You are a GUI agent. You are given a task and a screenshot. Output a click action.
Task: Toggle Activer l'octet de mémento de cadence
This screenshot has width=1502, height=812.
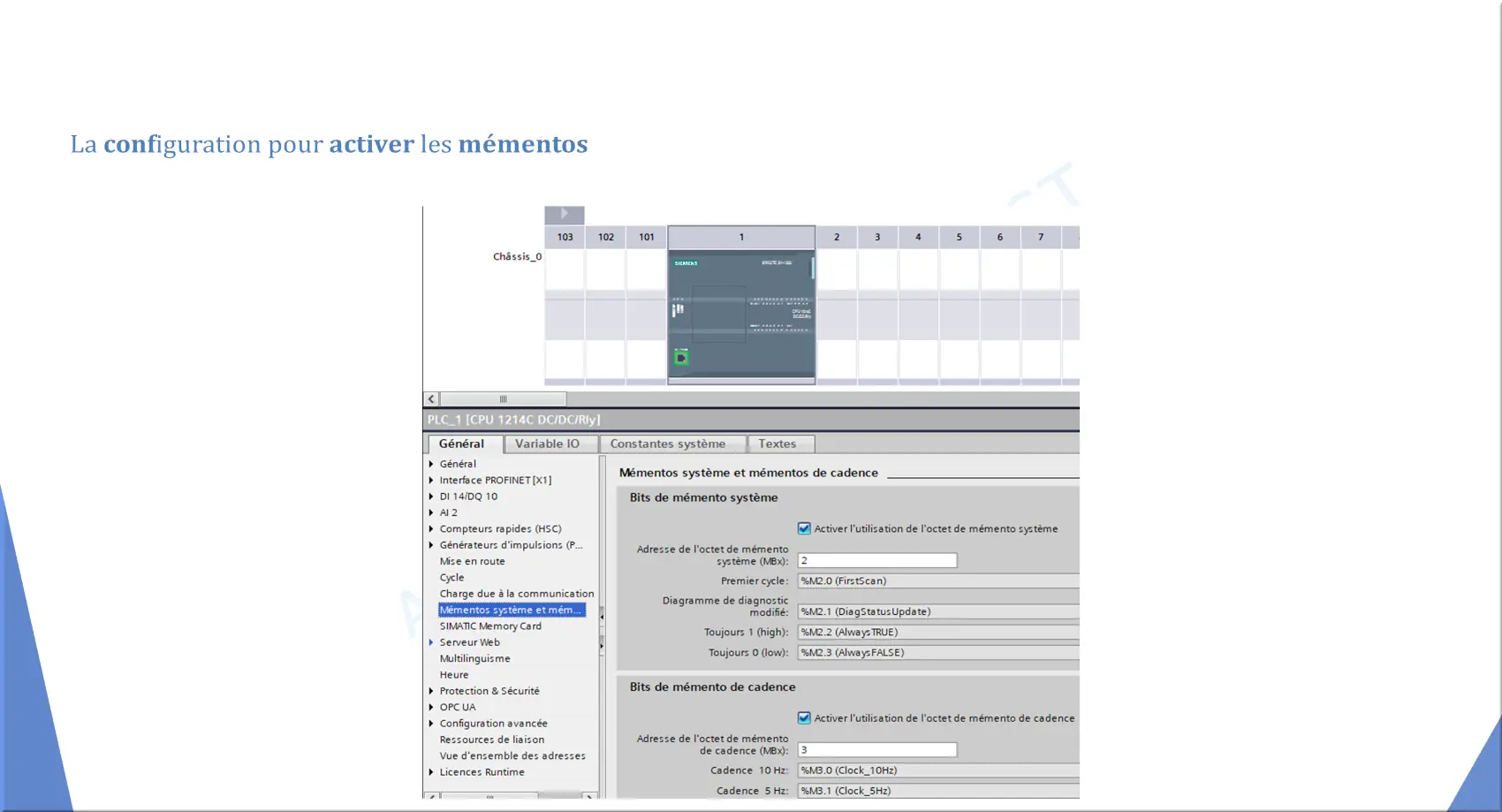(x=804, y=717)
